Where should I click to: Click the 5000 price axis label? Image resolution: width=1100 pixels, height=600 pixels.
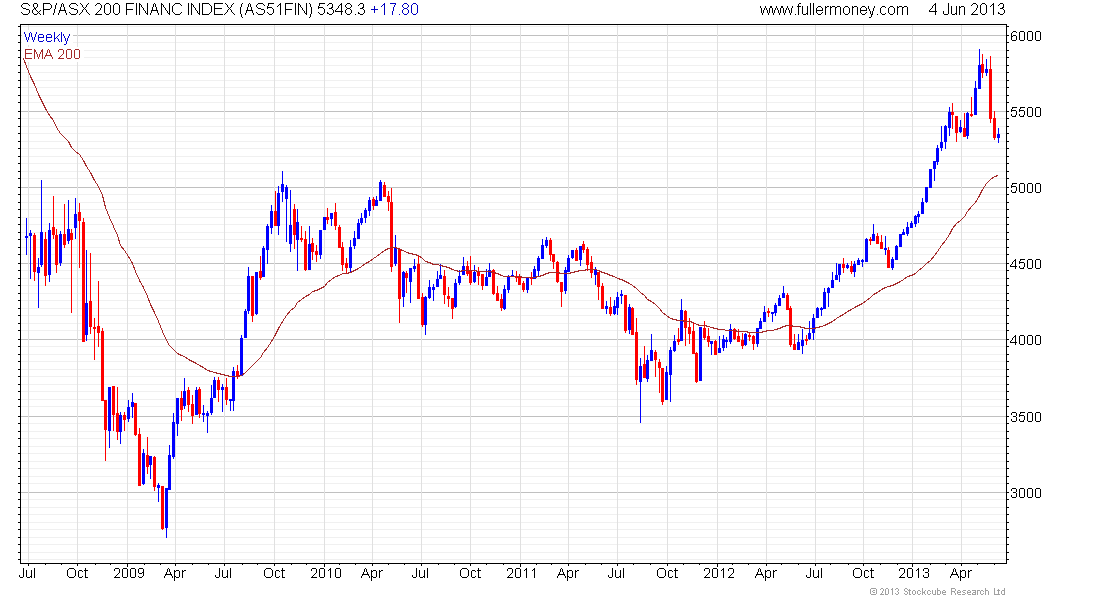point(1026,188)
